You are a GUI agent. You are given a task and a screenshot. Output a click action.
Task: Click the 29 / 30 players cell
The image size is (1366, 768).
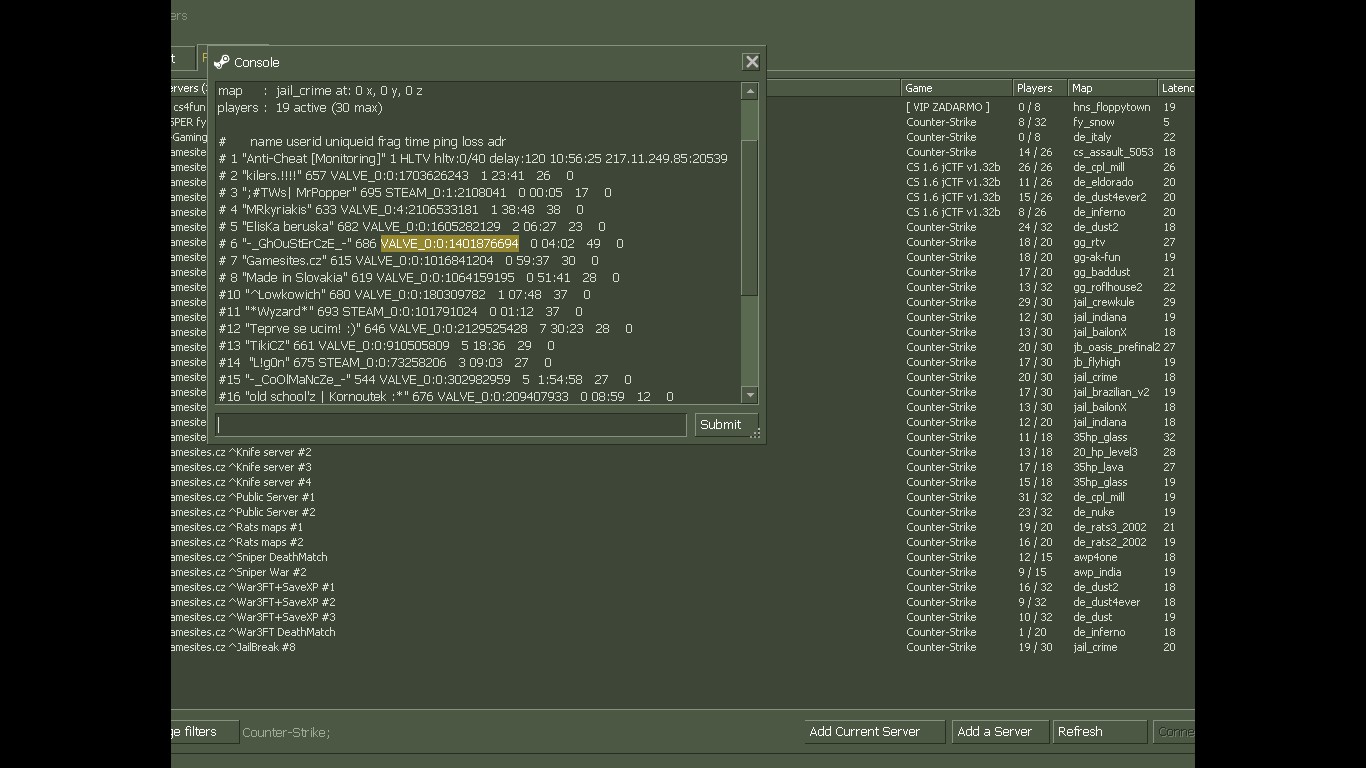tap(1035, 302)
